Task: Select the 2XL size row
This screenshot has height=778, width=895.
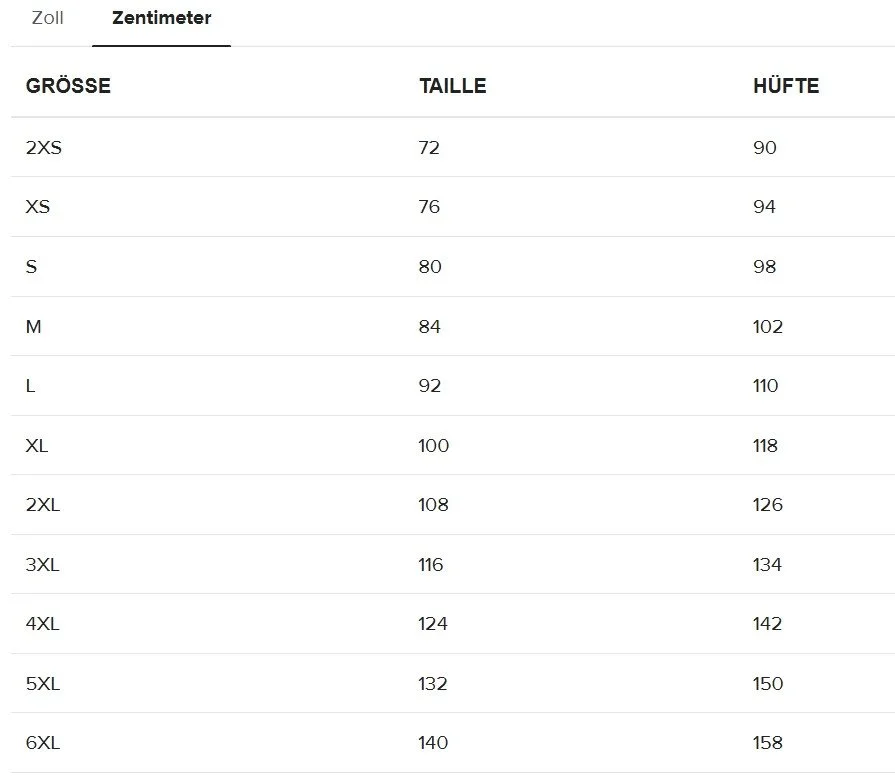Action: (x=453, y=505)
